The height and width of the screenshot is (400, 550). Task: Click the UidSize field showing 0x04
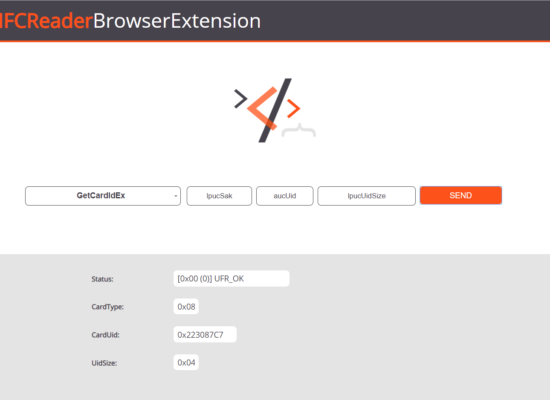tap(186, 362)
